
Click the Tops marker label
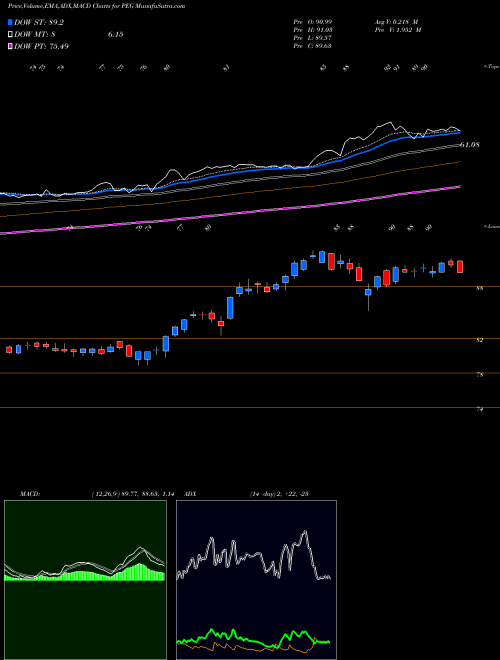pos(491,67)
